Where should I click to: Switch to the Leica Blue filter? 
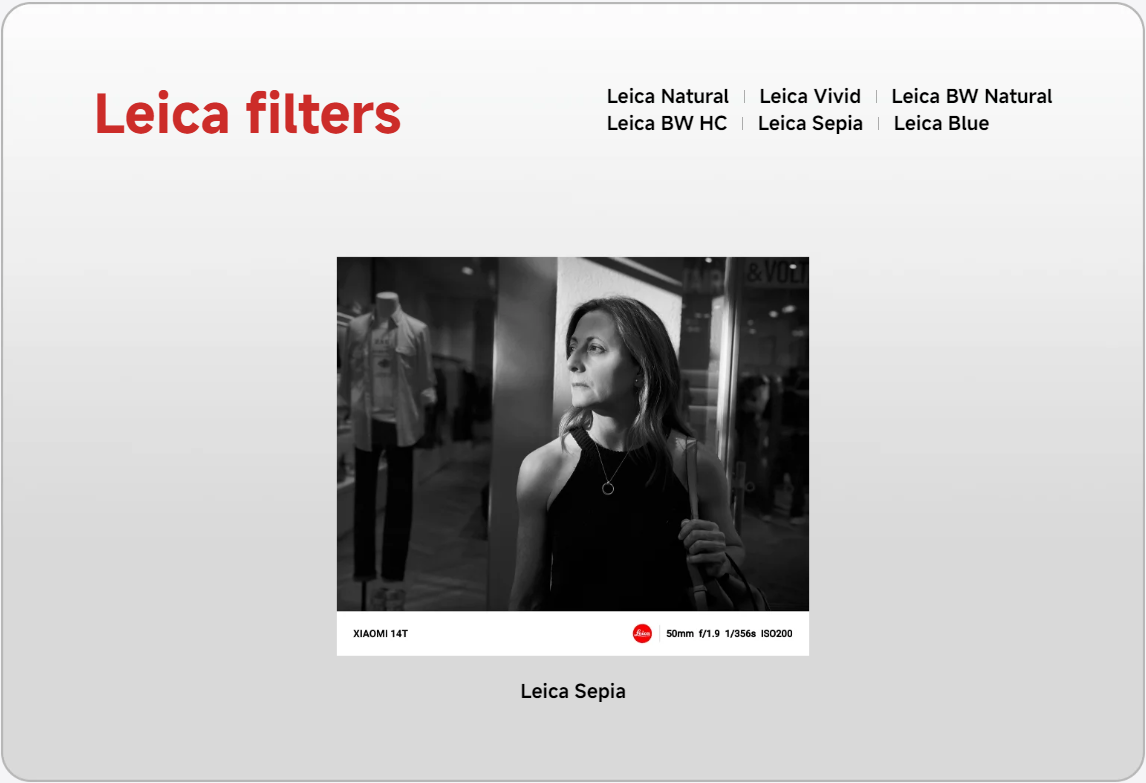point(941,124)
